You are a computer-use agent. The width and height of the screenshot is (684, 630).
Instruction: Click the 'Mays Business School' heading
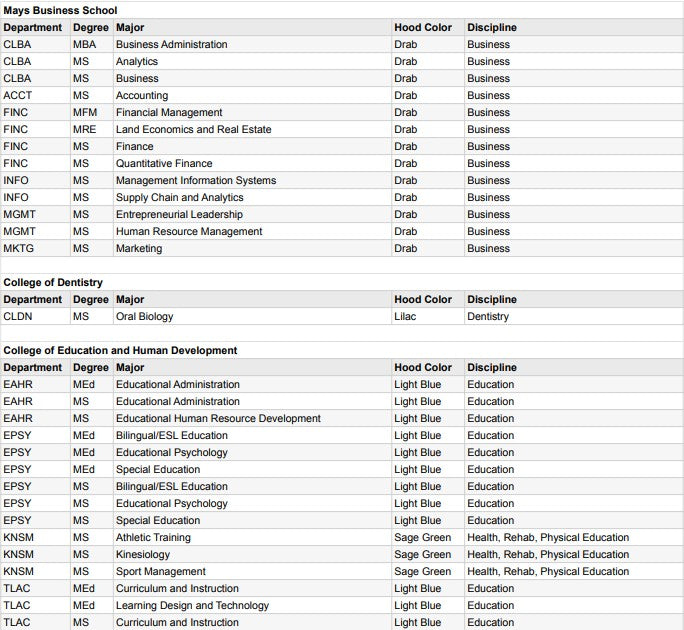coord(60,10)
